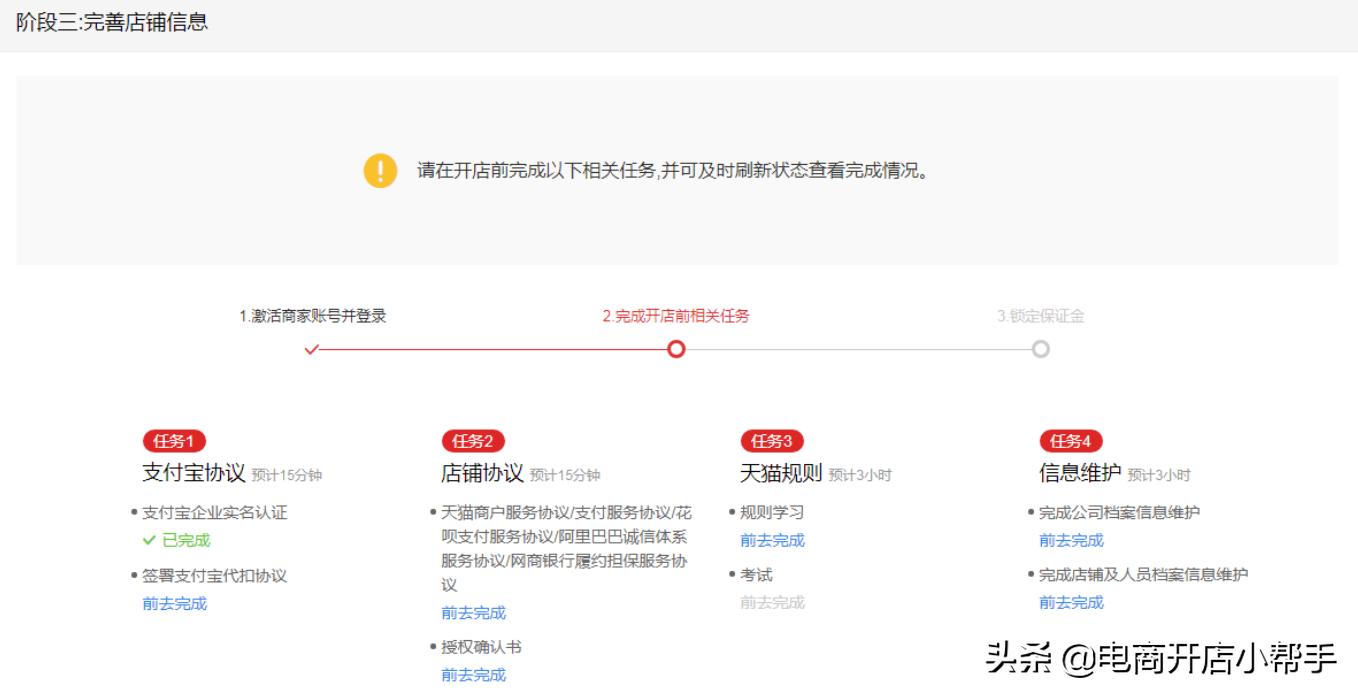Open 前去完成 for 完成店铺及人员档案信息维护
Image resolution: width=1358 pixels, height=696 pixels.
[1073, 602]
